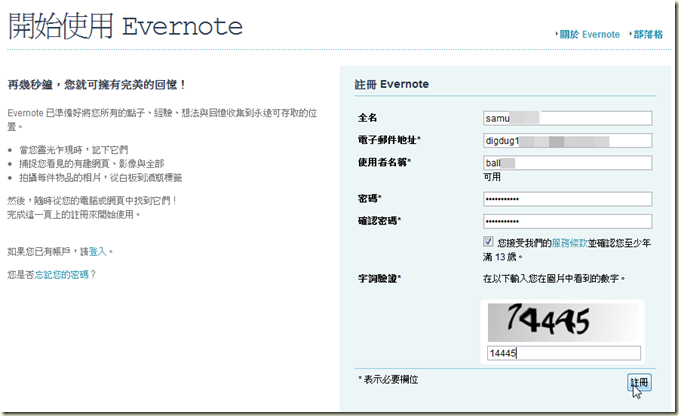The width and height of the screenshot is (679, 416).
Task: Click the 使用者名稱 username field
Action: tap(567, 163)
